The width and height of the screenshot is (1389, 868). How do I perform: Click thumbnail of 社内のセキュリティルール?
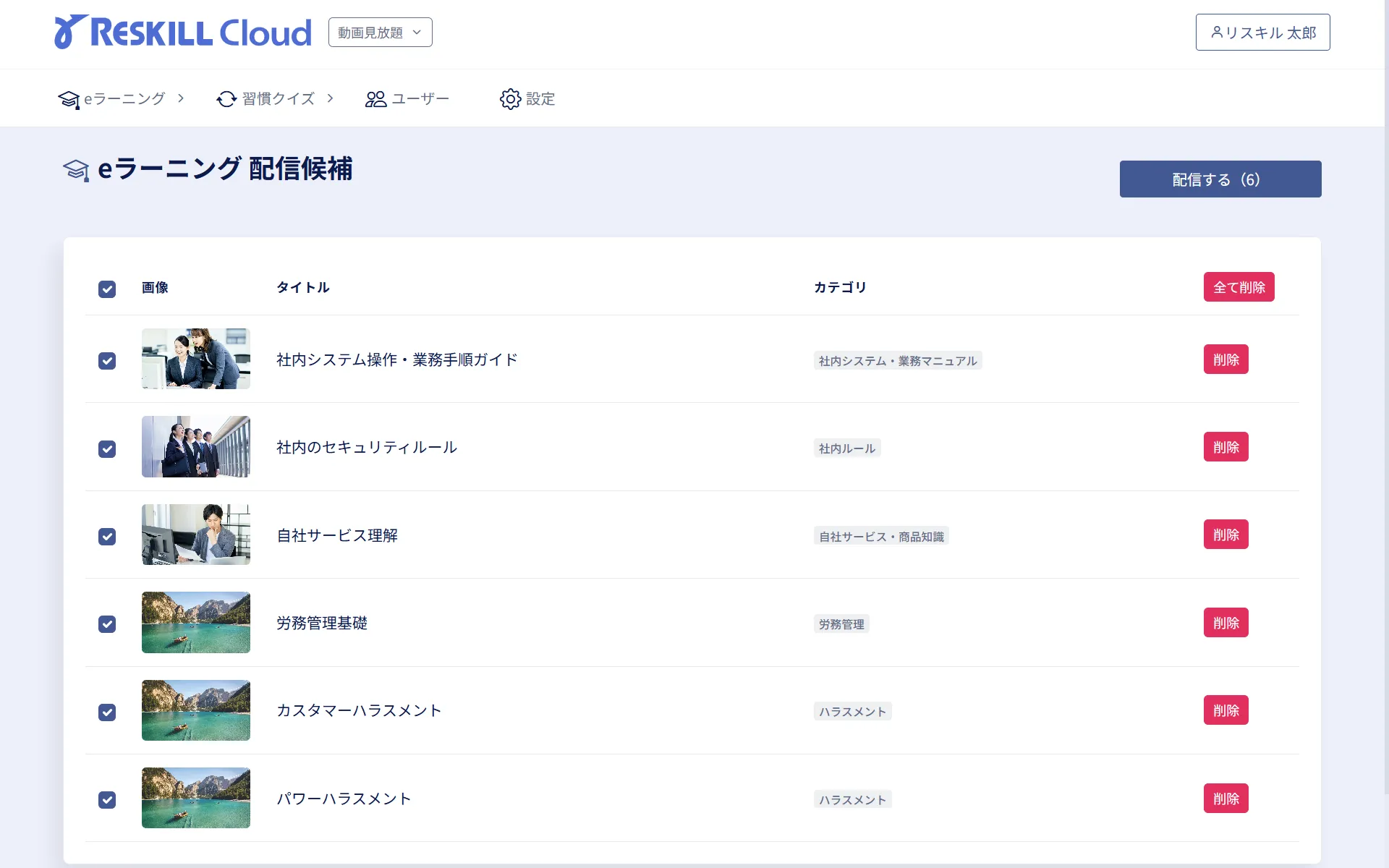(x=196, y=446)
